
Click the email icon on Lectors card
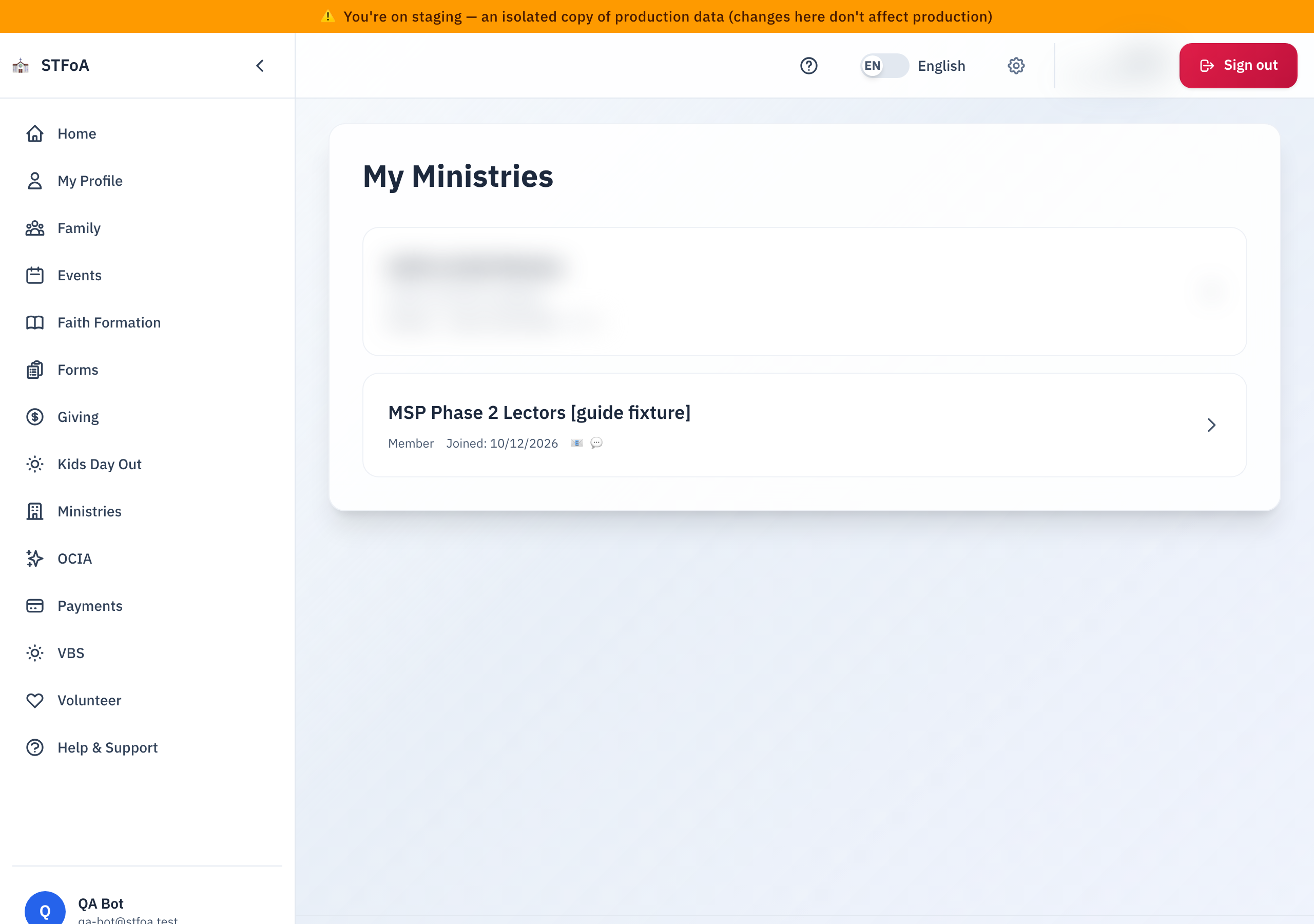pyautogui.click(x=577, y=443)
